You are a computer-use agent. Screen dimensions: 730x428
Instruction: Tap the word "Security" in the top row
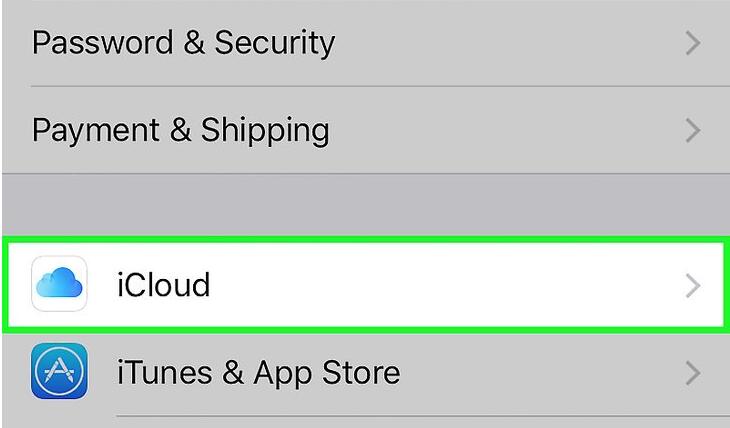click(x=272, y=43)
